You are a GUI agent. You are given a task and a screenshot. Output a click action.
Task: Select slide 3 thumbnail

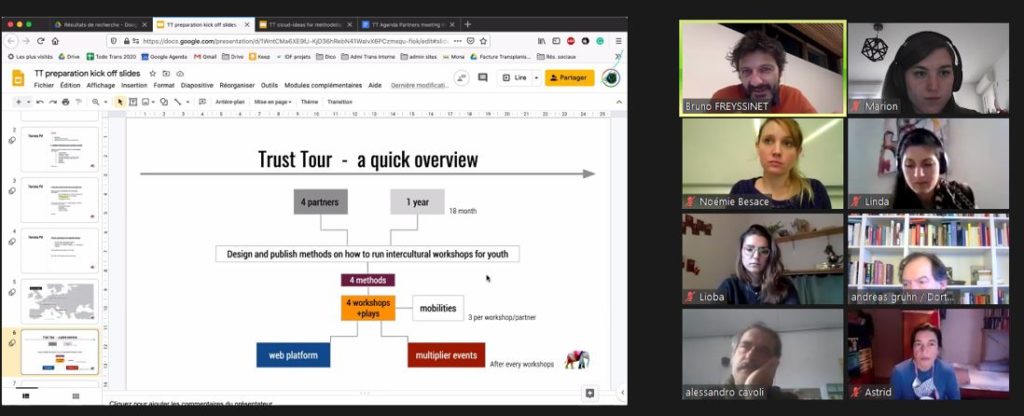click(59, 200)
